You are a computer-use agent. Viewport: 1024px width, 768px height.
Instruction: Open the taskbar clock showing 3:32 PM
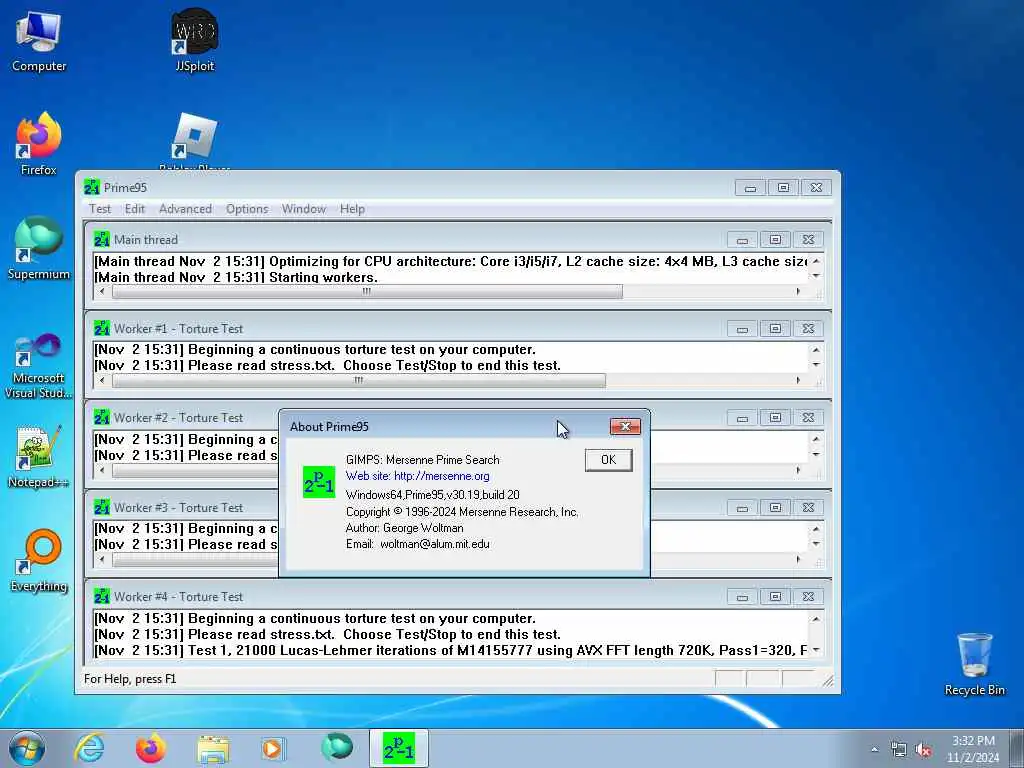(973, 749)
